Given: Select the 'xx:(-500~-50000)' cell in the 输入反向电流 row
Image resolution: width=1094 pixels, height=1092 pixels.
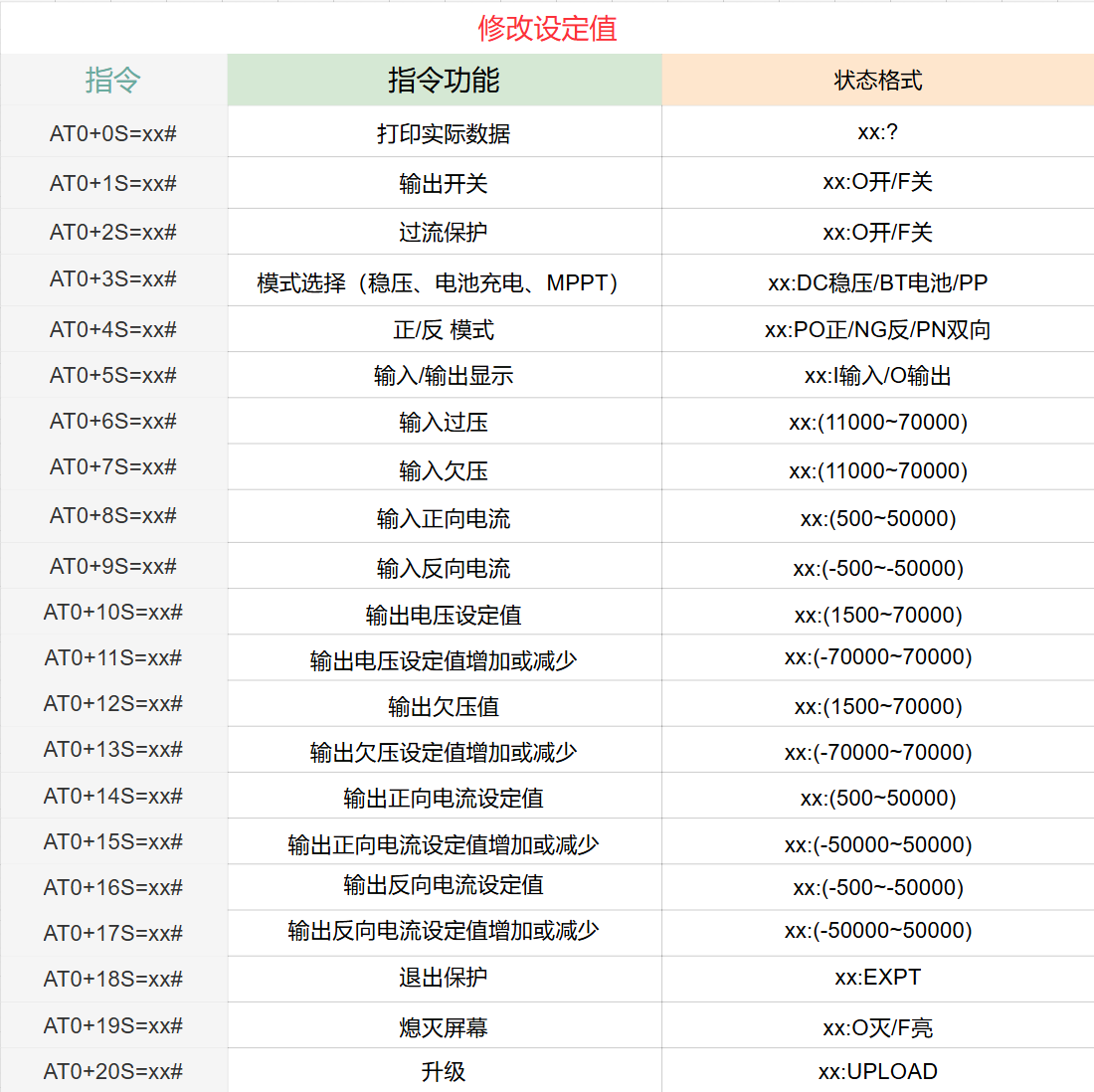Looking at the screenshot, I should click(878, 567).
